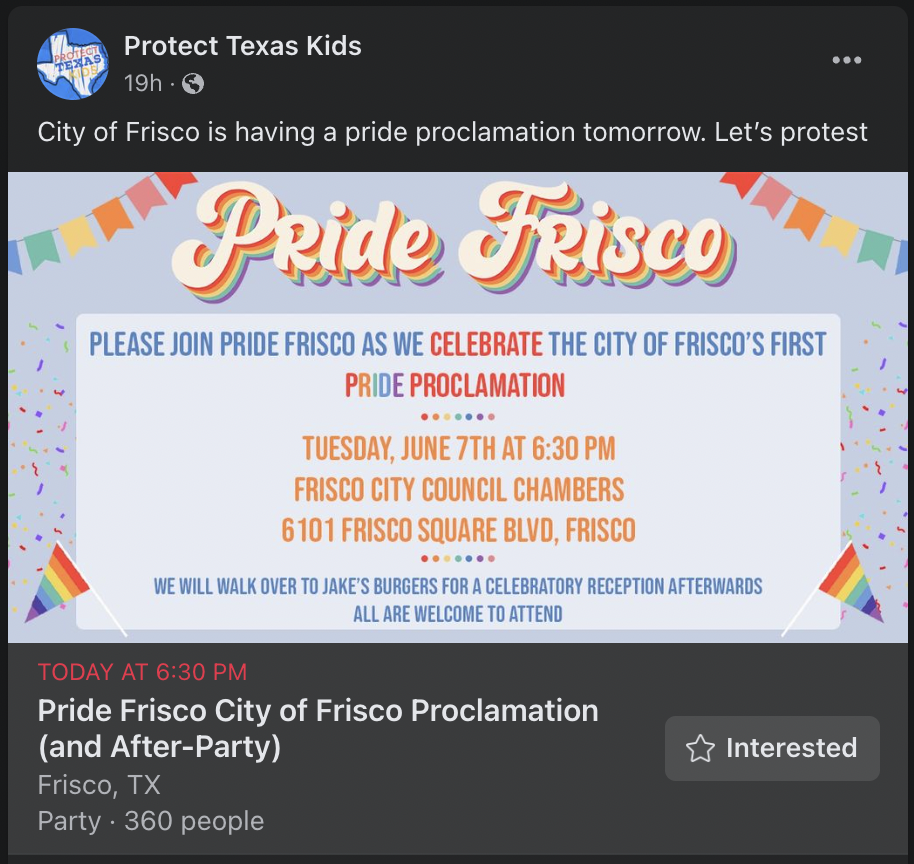The image size is (914, 864).
Task: Click the Frisco, TX event location
Action: coord(99,785)
